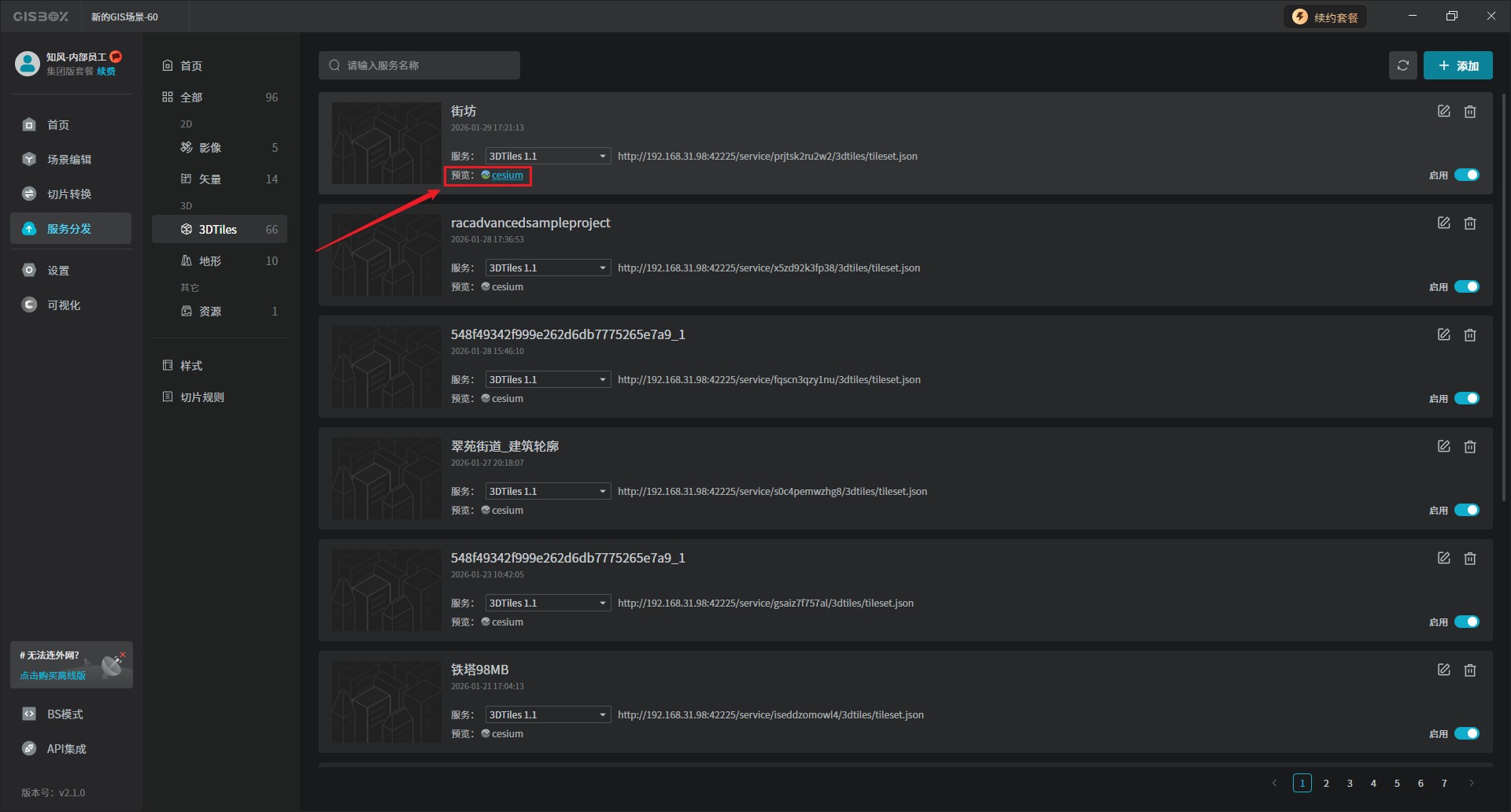
Task: Click edit icon for 铁塔98MB service
Action: (1443, 670)
